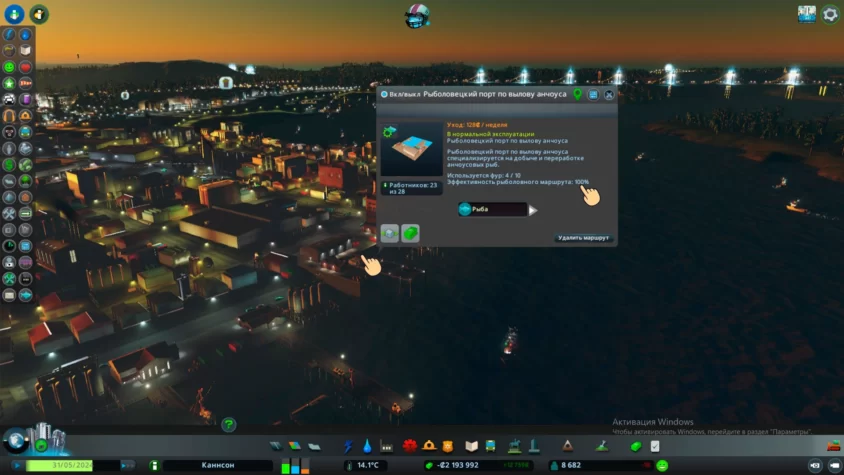The height and width of the screenshot is (475, 844).
Task: Click the green icon left of city name
Action: click(x=154, y=465)
